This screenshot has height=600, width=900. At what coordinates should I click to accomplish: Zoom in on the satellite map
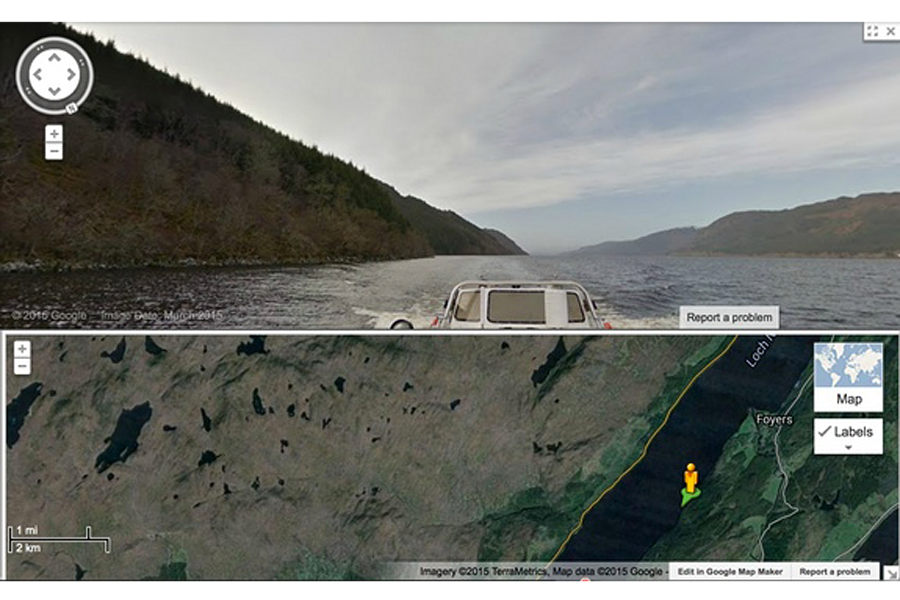22,349
